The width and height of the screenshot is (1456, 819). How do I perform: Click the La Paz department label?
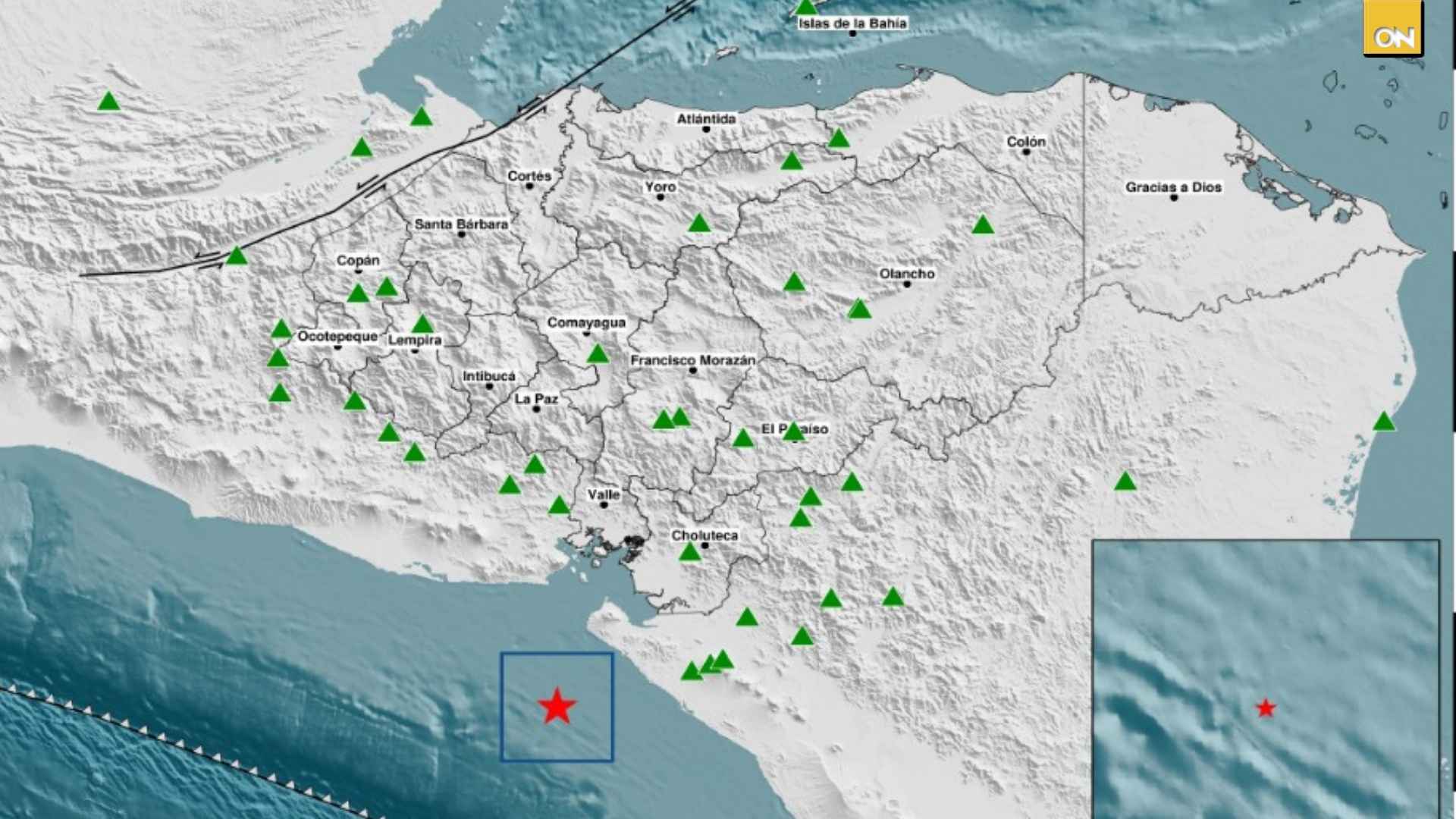[x=536, y=399]
